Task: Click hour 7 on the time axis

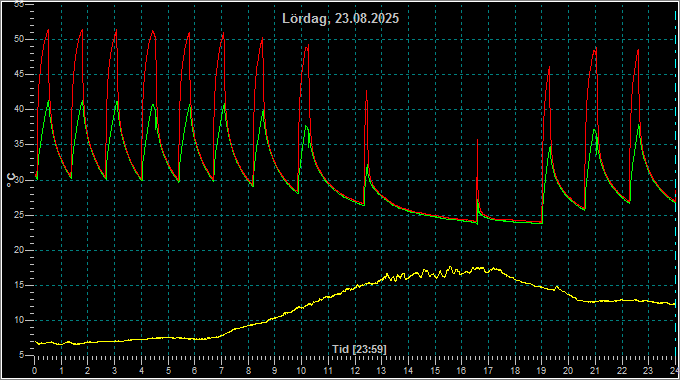Action: point(221,371)
